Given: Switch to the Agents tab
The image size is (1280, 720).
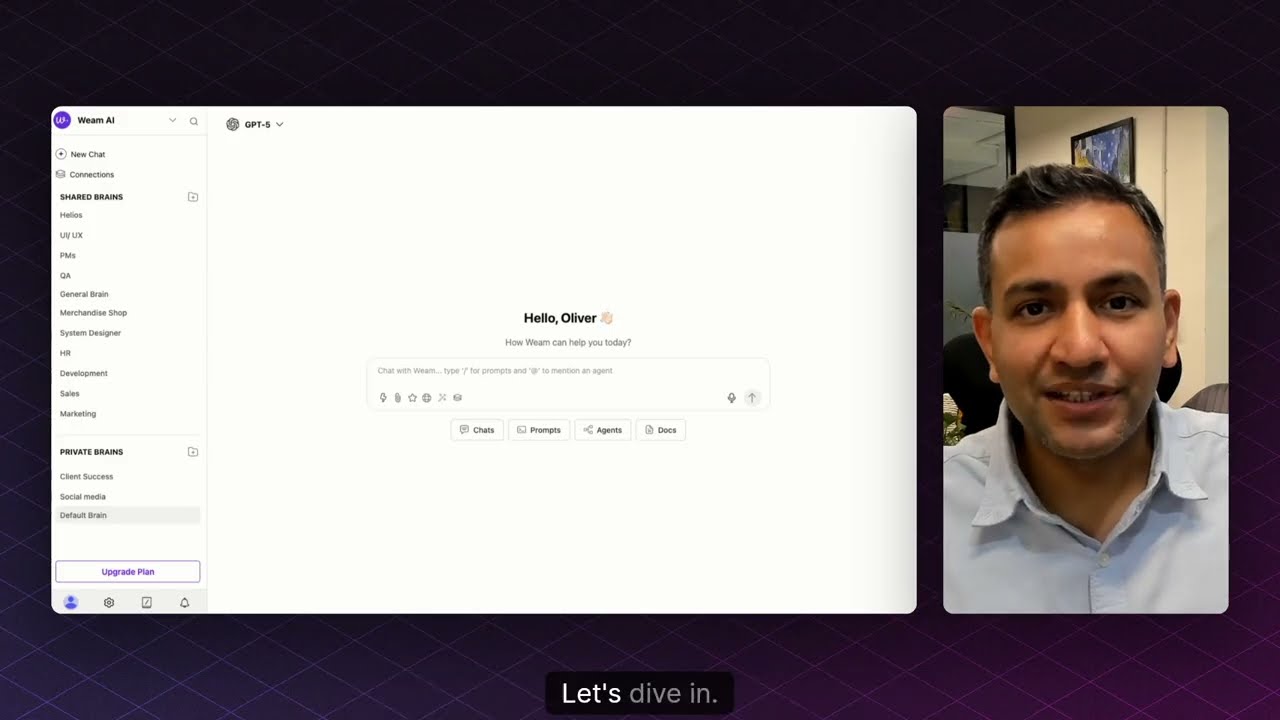Looking at the screenshot, I should tap(603, 430).
